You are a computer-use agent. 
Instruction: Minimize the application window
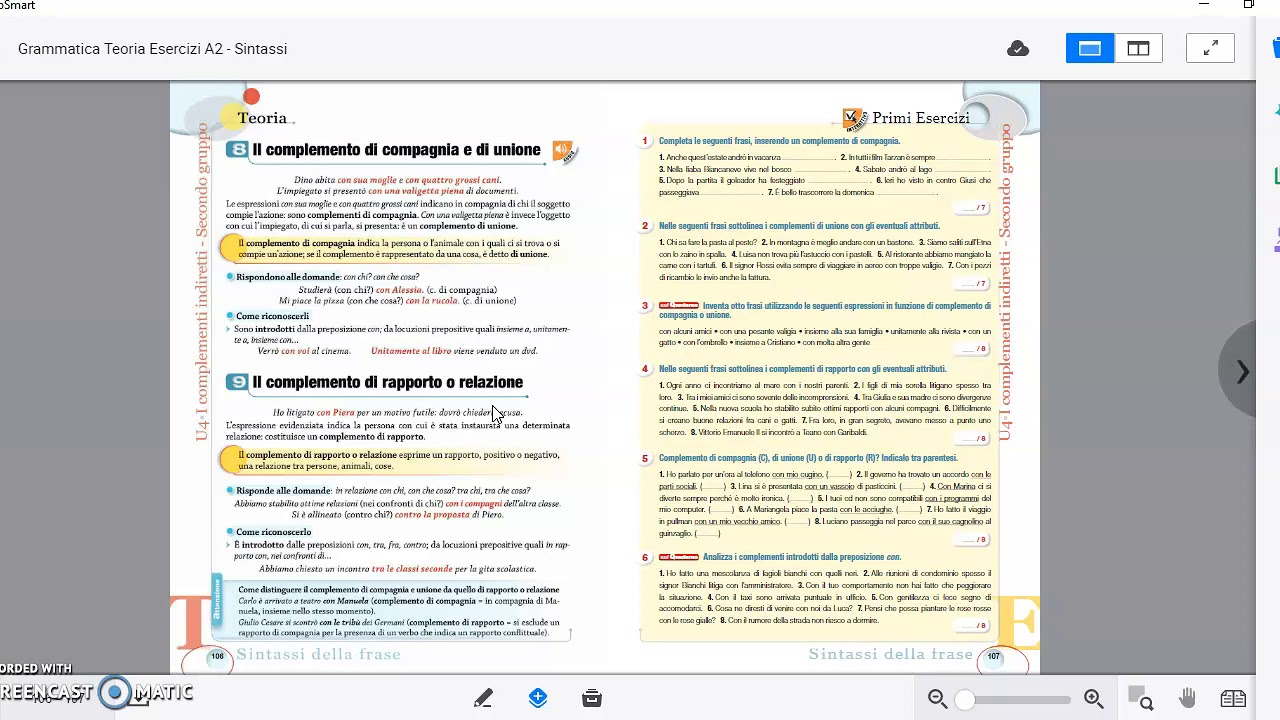1204,5
